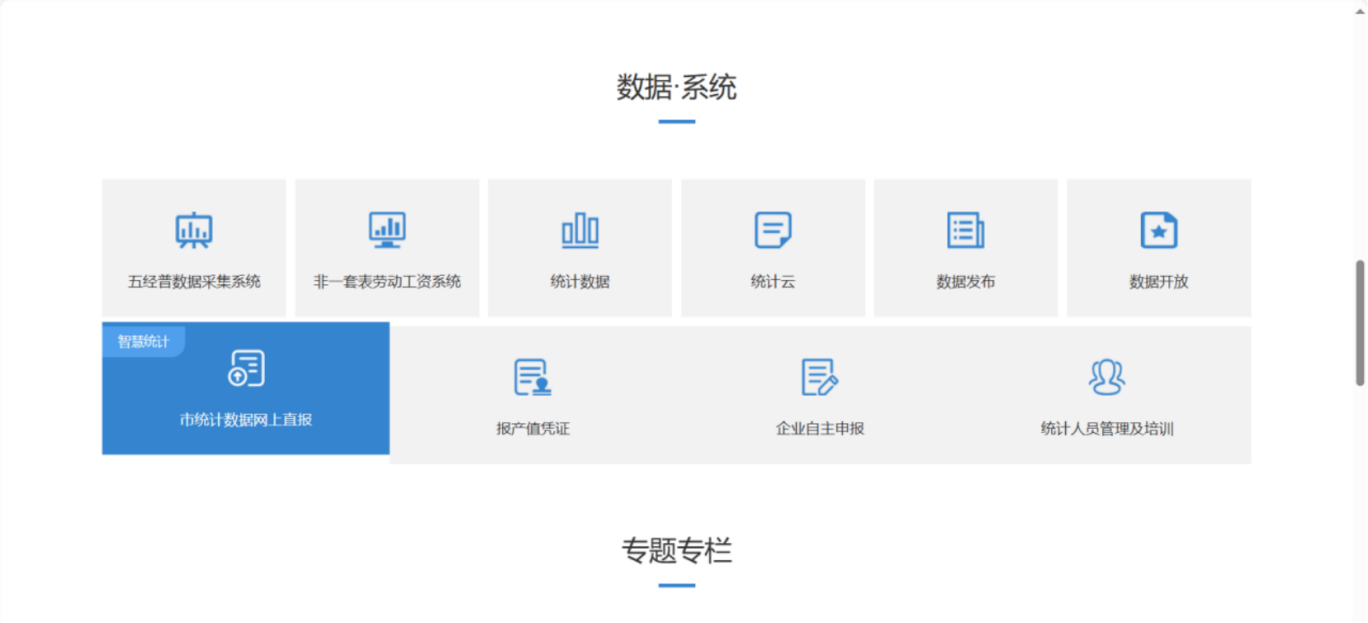1368x623 pixels.
Task: Click the 报产值凭证 certificate icon
Action: [x=533, y=377]
